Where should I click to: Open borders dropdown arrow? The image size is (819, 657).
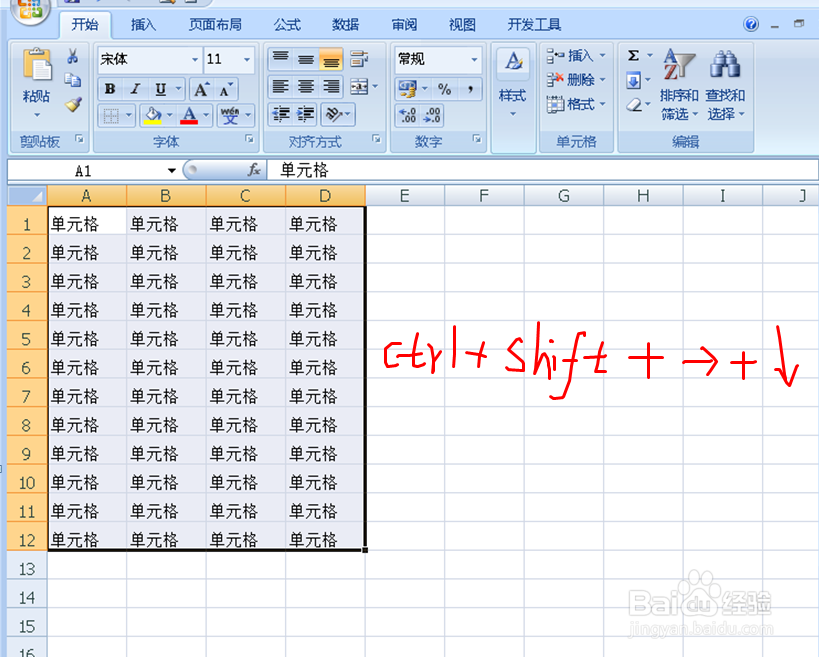tap(129, 115)
